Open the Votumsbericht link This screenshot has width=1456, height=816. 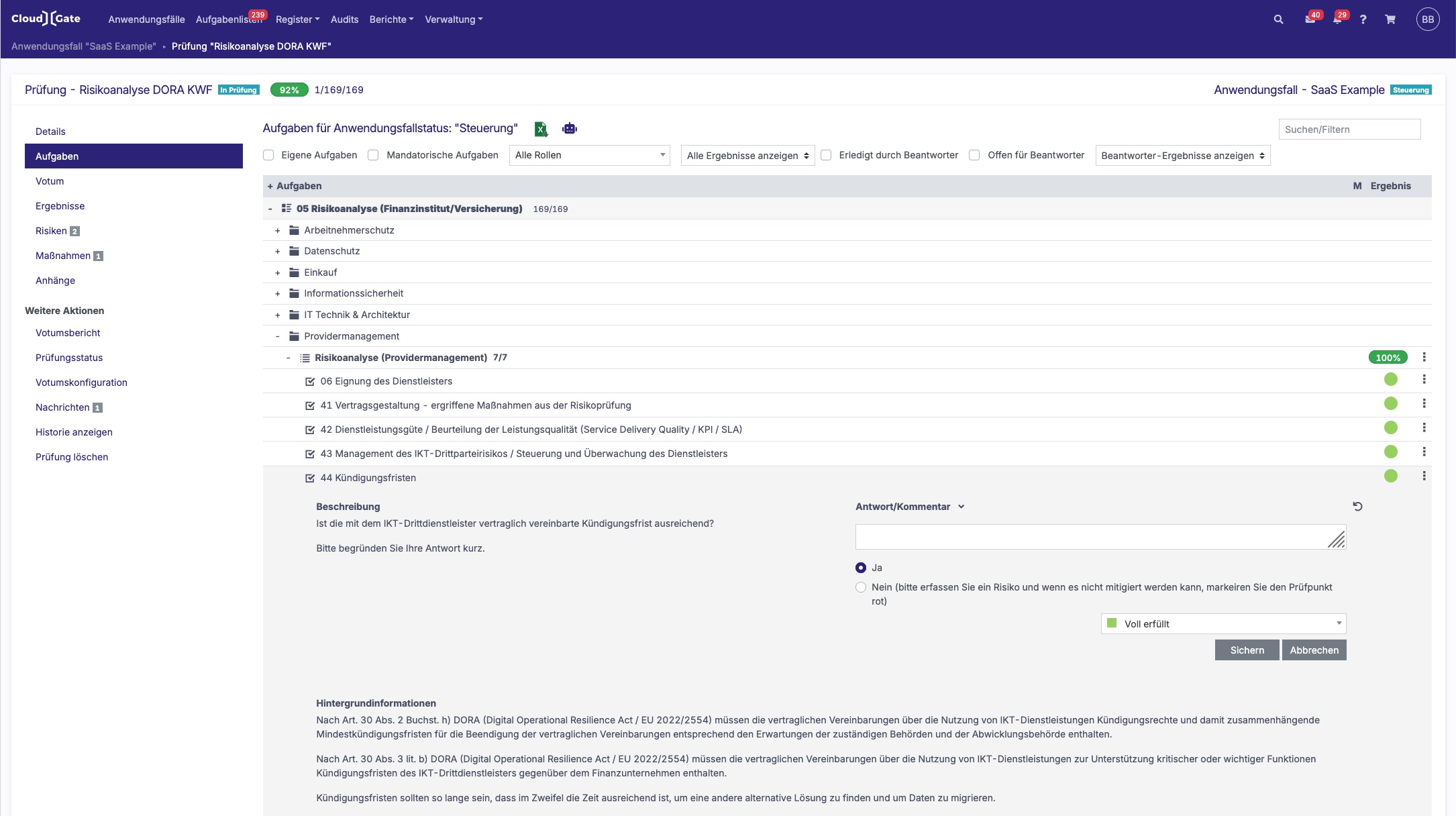pos(68,333)
